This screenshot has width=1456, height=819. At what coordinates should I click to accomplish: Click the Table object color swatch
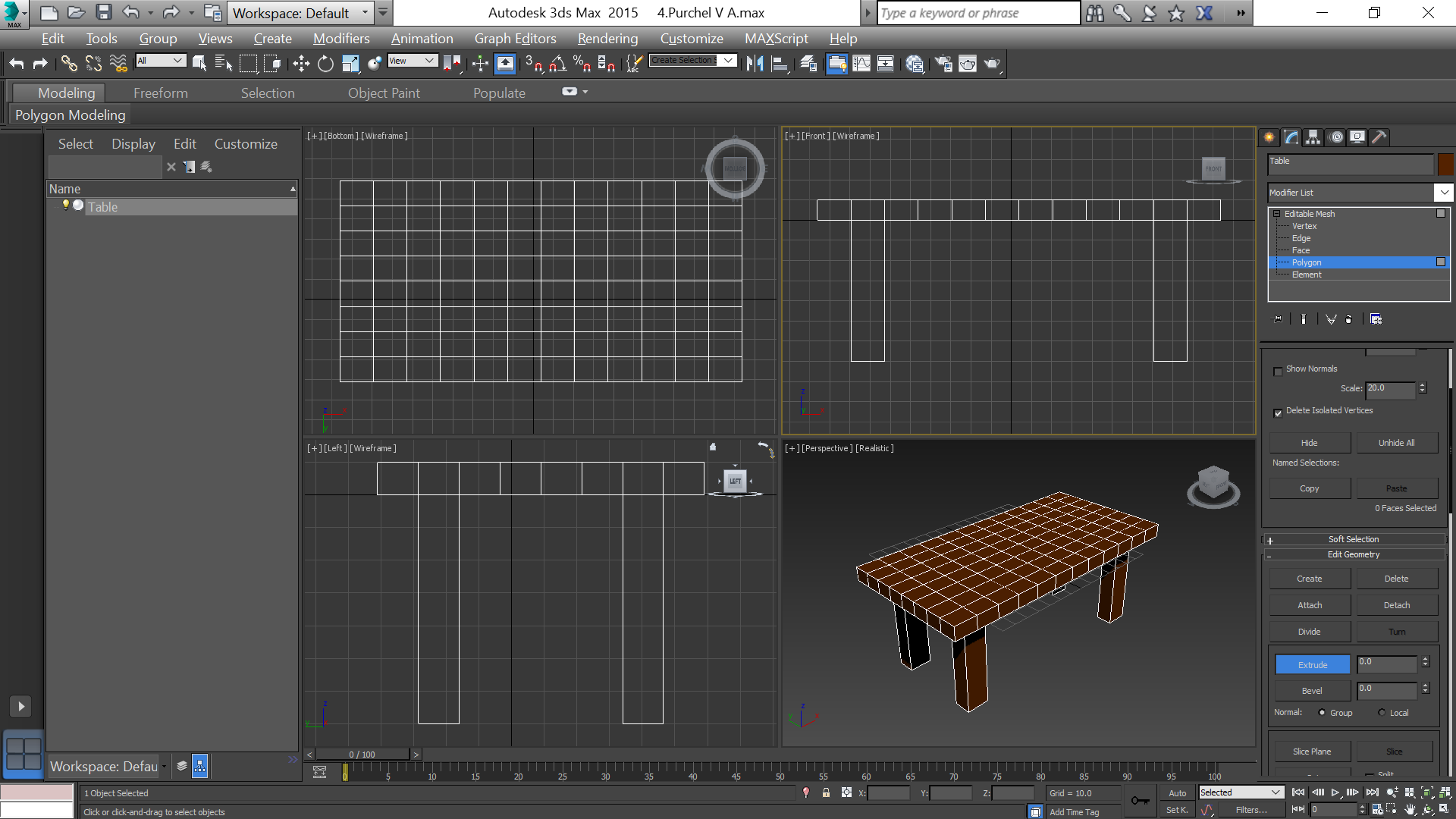point(1445,165)
